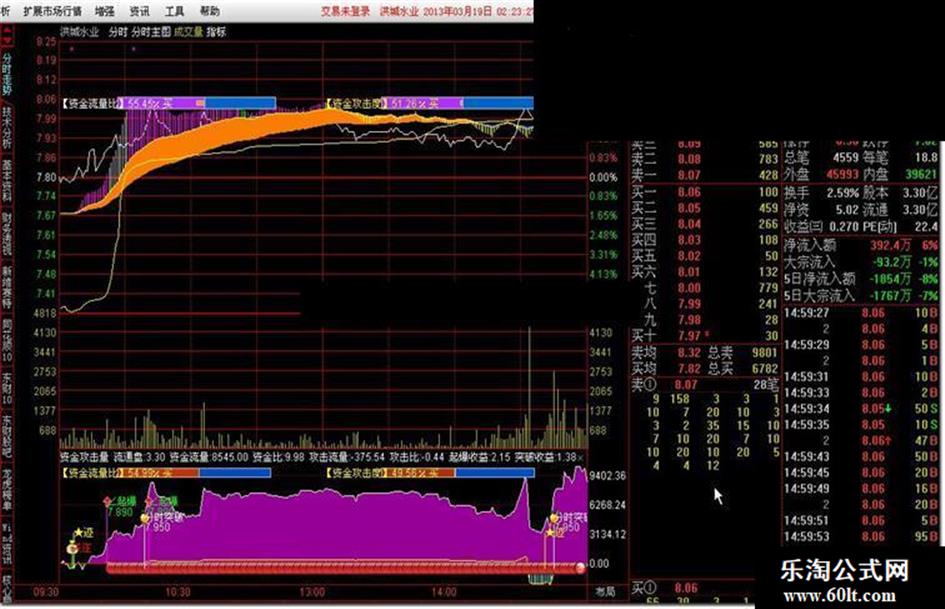This screenshot has height=609, width=945.
Task: Click the late-session yellow 分时突破 marker
Action: tap(554, 518)
